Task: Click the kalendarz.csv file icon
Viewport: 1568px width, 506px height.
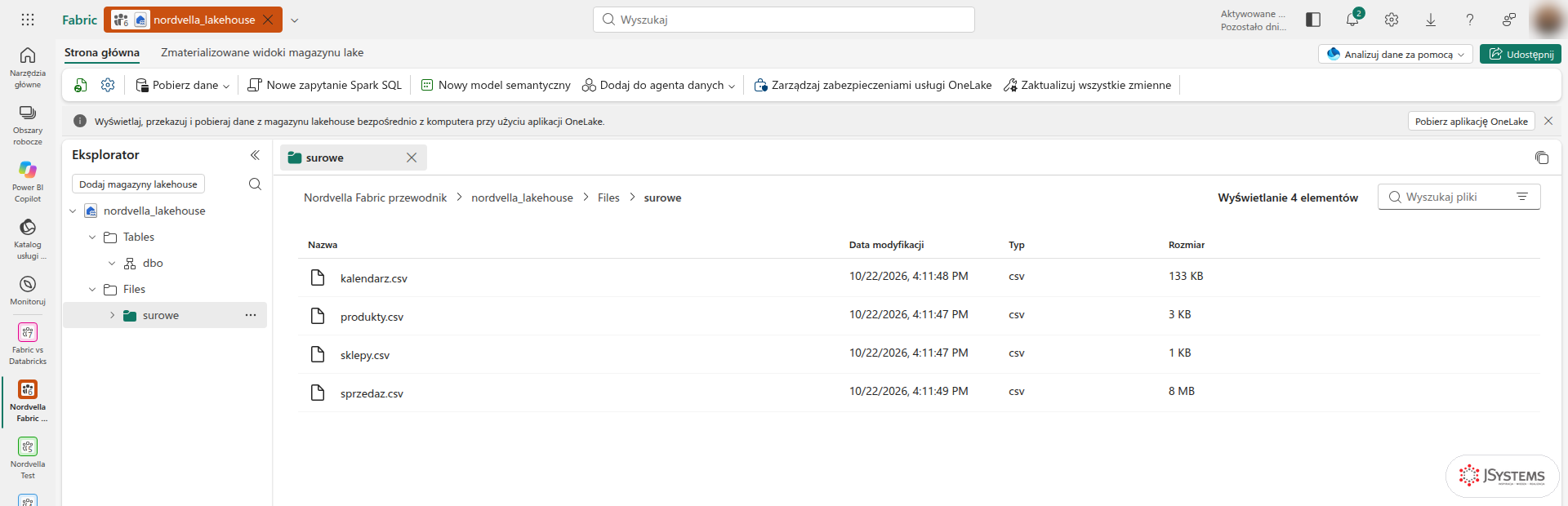Action: pos(318,277)
